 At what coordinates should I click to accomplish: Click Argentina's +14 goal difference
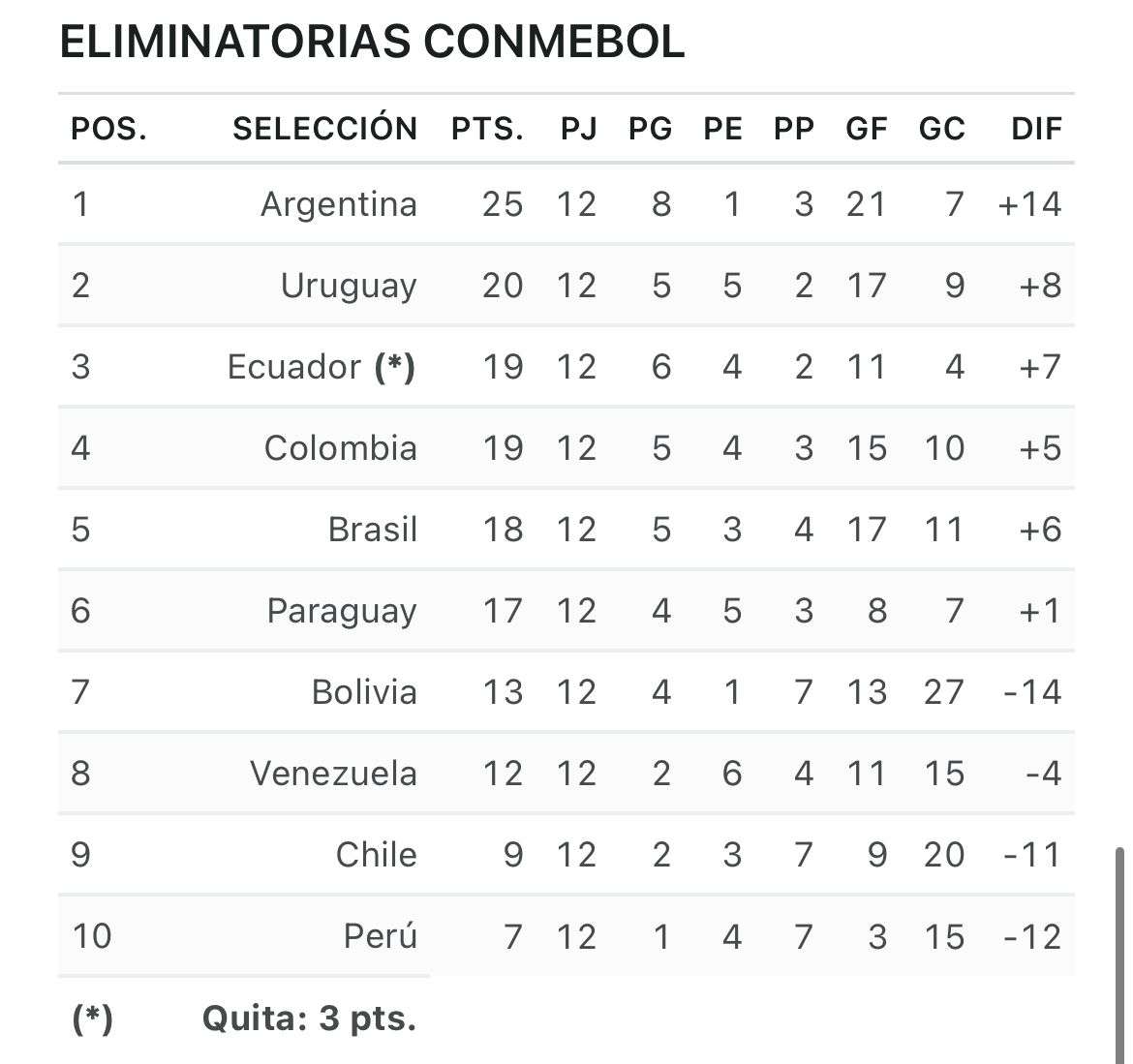click(1029, 204)
